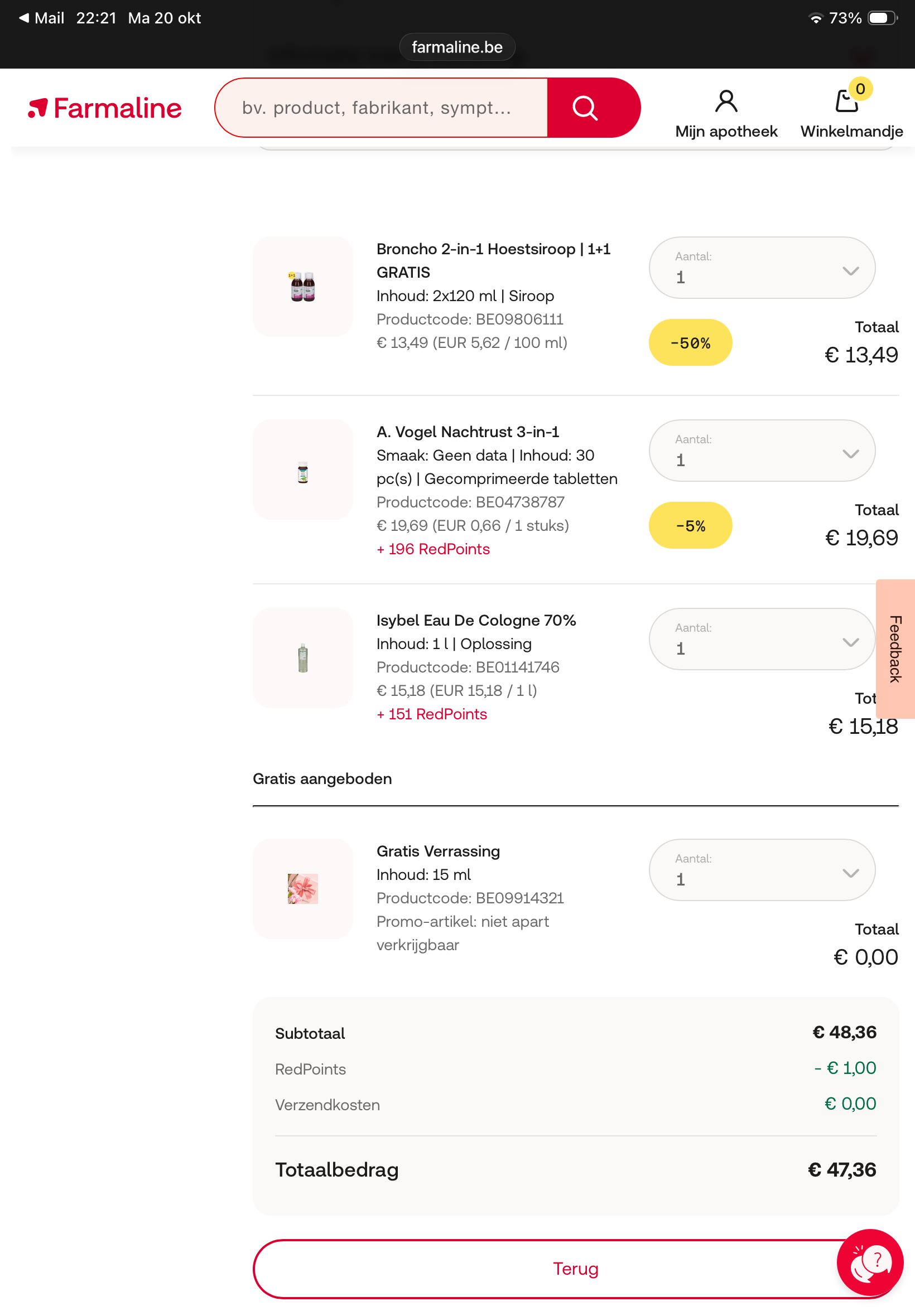Expand quantity dropdown for Broncho Hoestsiroop
This screenshot has height=1316, width=915.
[x=762, y=268]
